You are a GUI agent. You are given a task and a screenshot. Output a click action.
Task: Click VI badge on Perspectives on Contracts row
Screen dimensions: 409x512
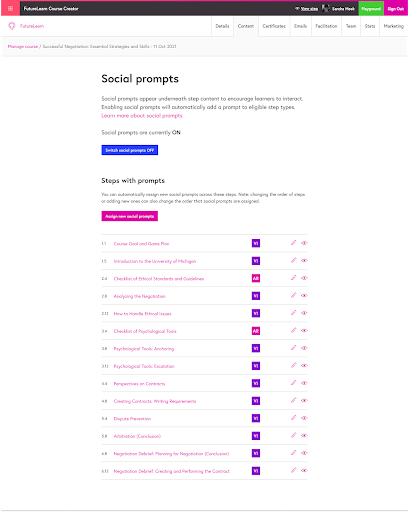tap(256, 383)
